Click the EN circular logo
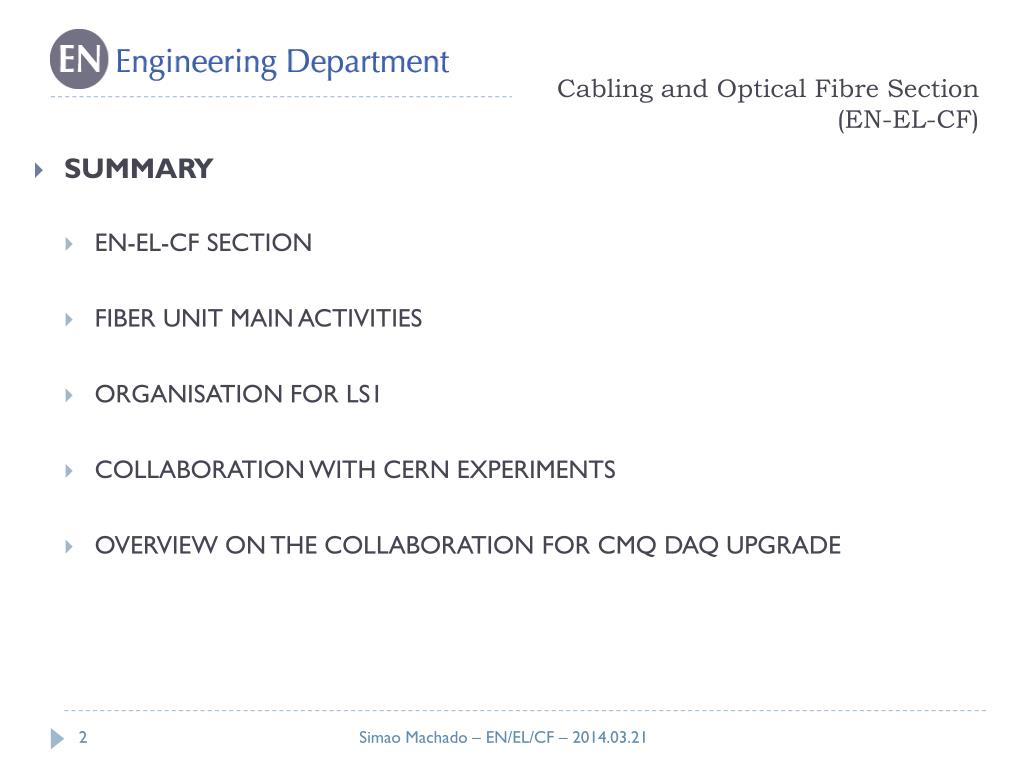This screenshot has height=768, width=1024. (78, 59)
